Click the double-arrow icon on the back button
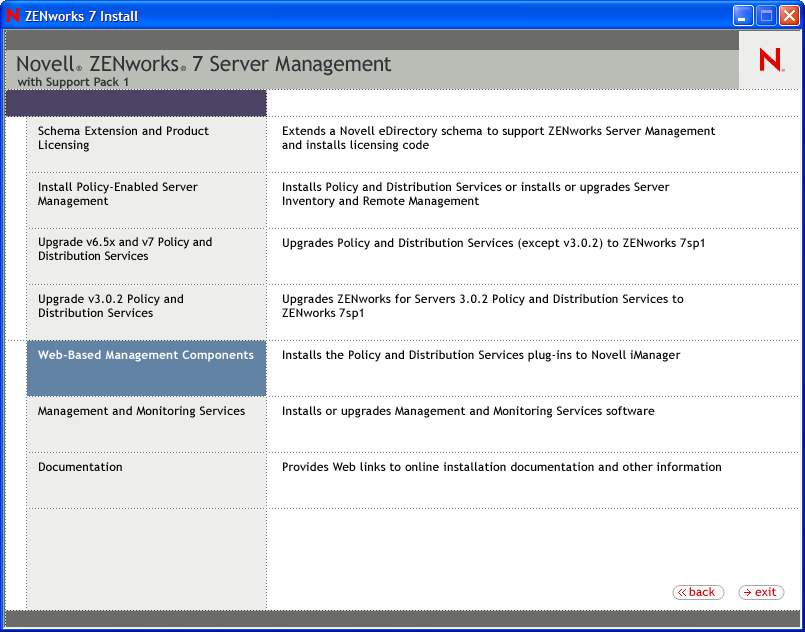 683,592
